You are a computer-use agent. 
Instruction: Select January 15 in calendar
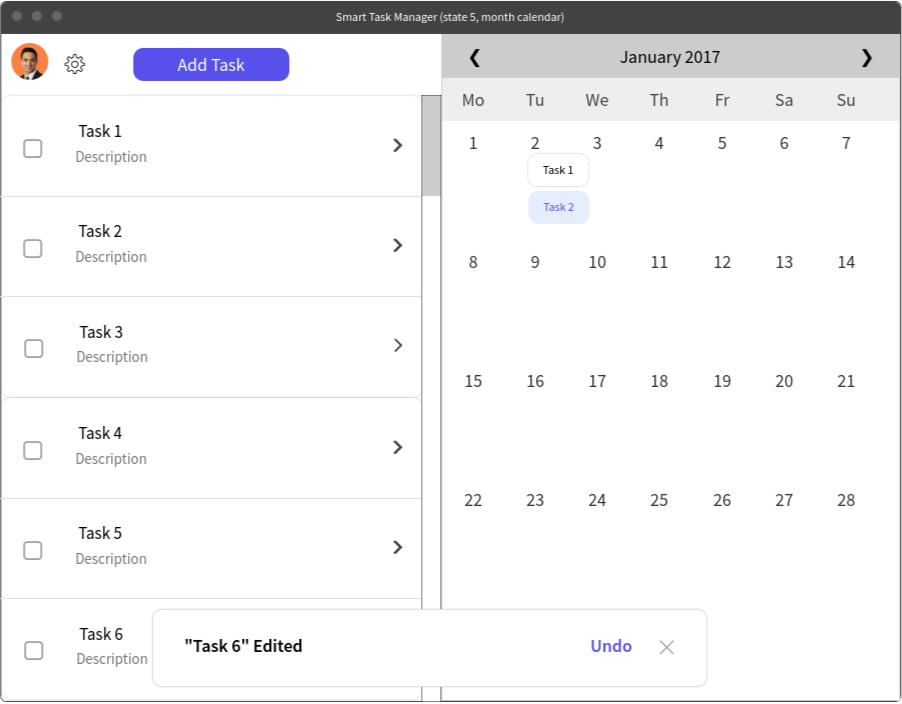(473, 381)
